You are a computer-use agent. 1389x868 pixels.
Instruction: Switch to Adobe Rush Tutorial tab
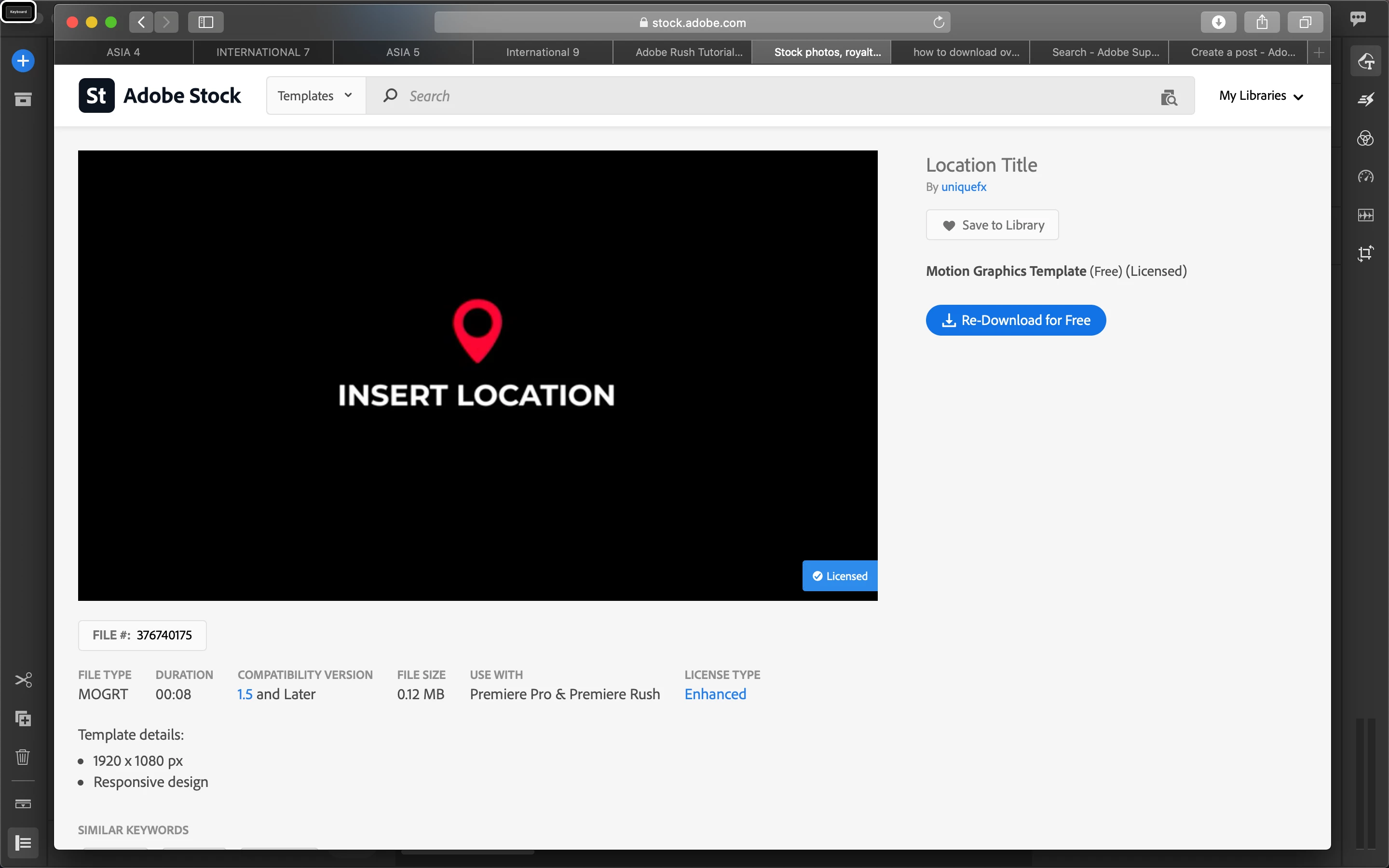point(688,52)
